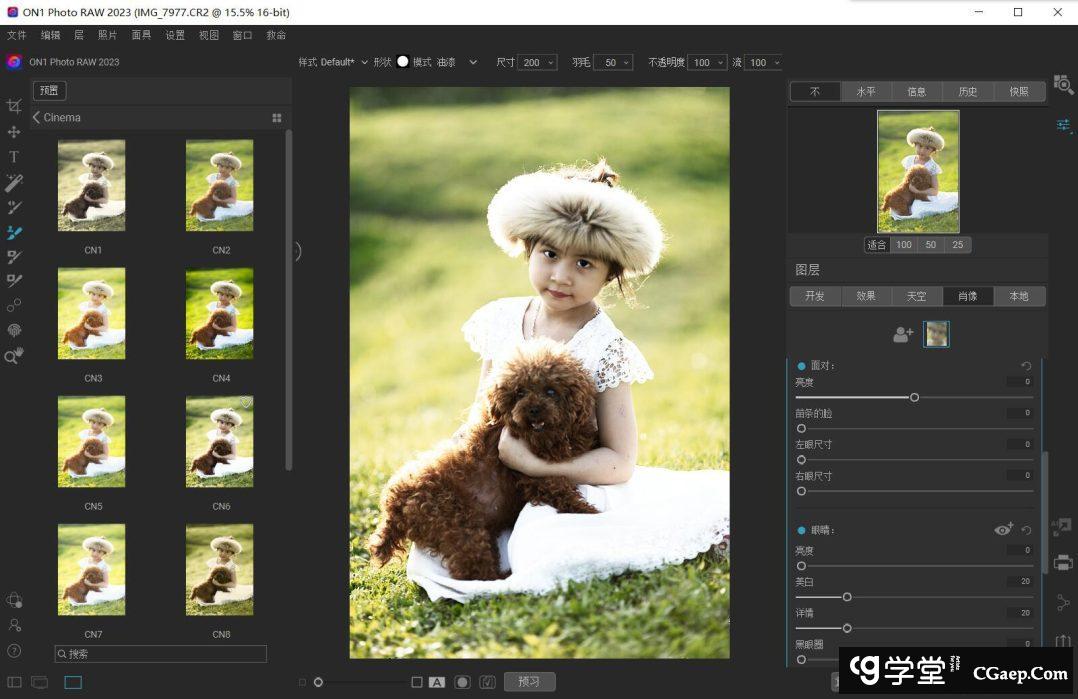This screenshot has height=699, width=1078.
Task: Select the Text tool
Action: (14, 157)
